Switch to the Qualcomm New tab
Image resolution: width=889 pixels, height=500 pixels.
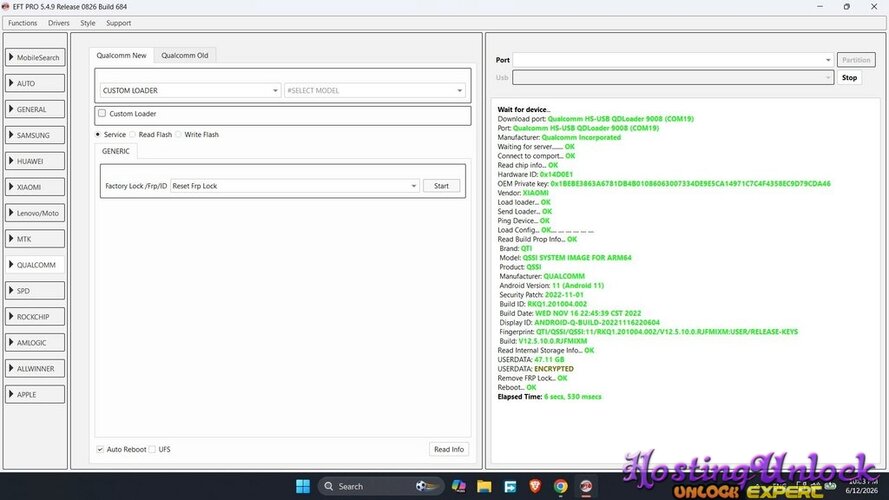click(x=121, y=56)
